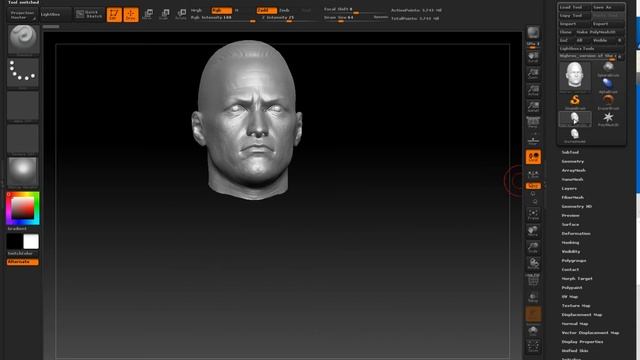Click the Load Tool button
Screen dimensions: 640x360
tap(575, 7)
